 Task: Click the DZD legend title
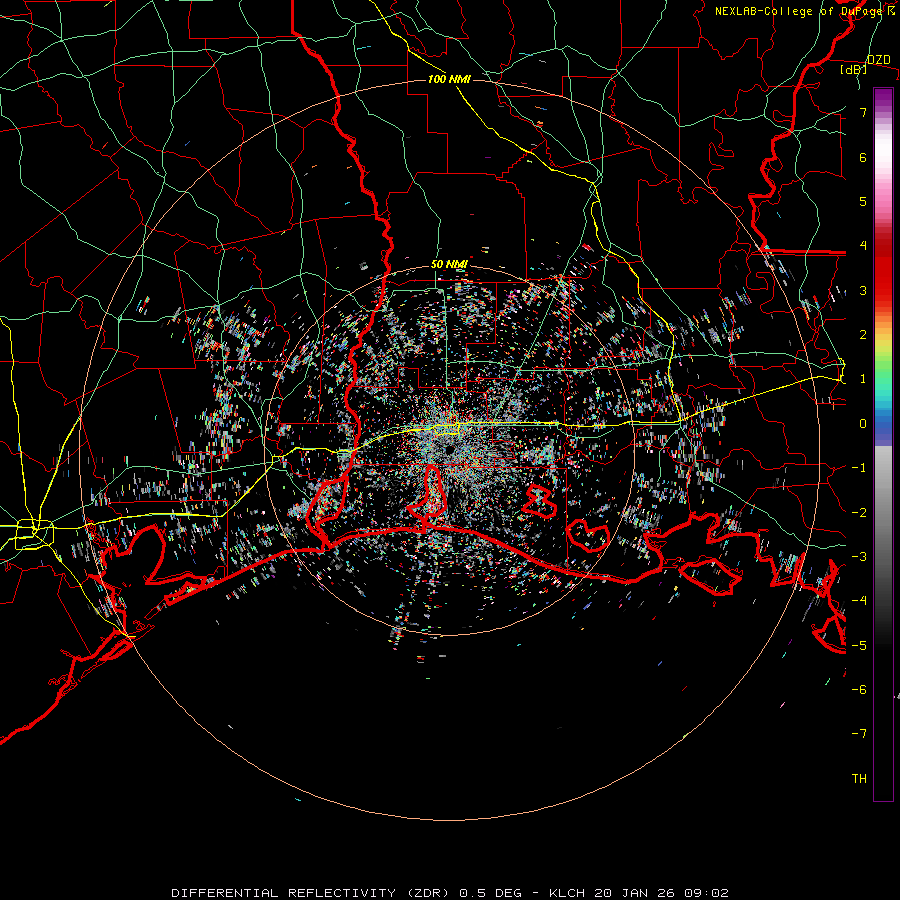(x=878, y=60)
